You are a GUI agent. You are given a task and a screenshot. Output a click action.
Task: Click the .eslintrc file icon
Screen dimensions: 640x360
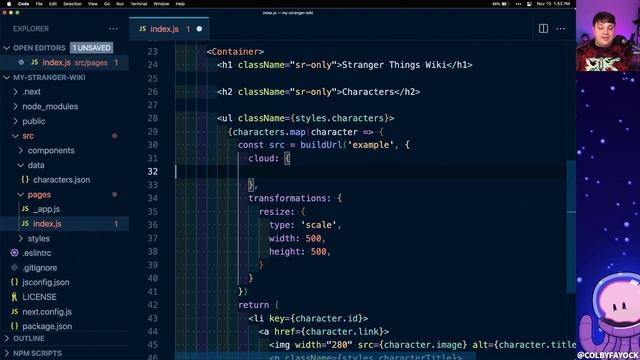[14, 253]
